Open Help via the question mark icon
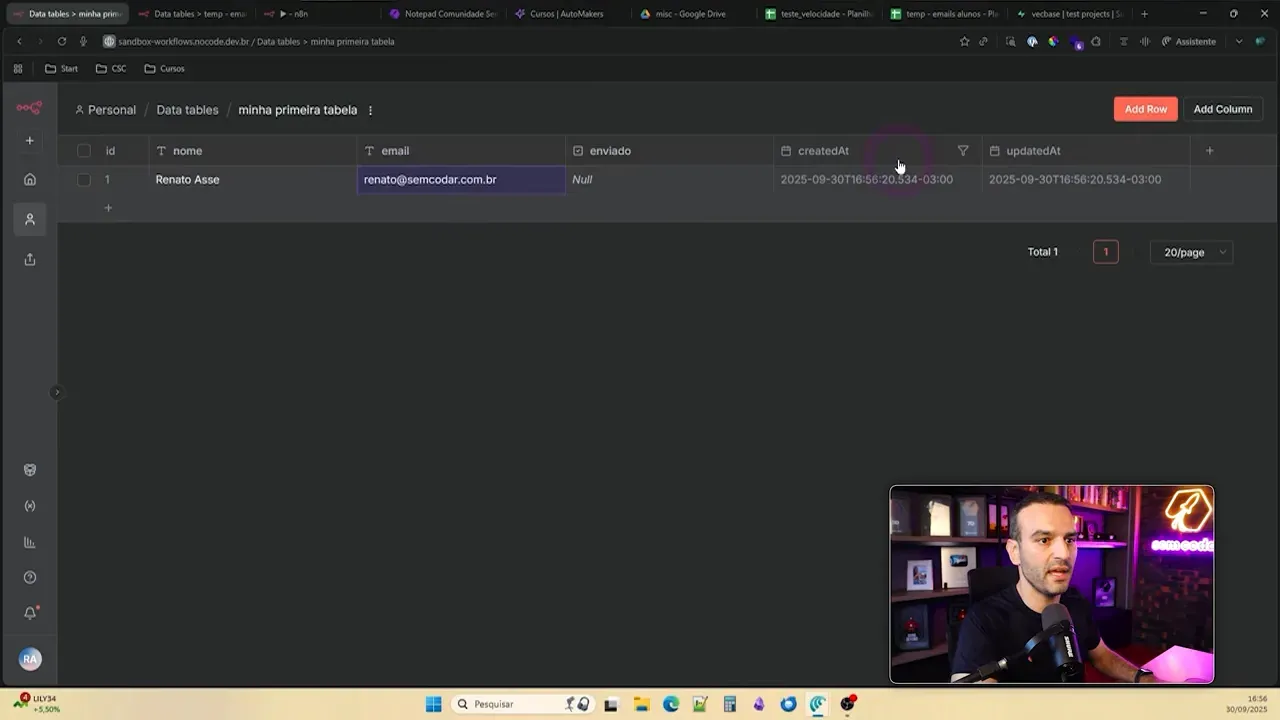1280x720 pixels. [29, 577]
